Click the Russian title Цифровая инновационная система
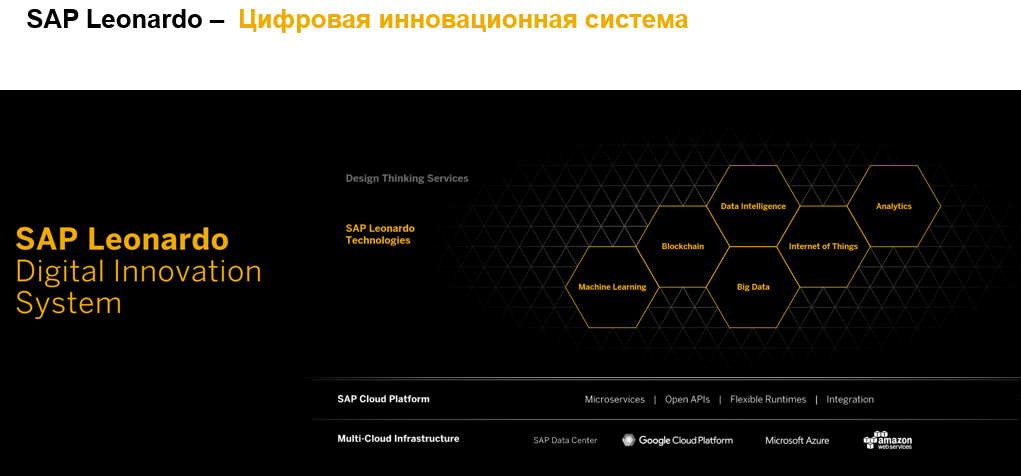The image size is (1021, 476). tap(463, 20)
